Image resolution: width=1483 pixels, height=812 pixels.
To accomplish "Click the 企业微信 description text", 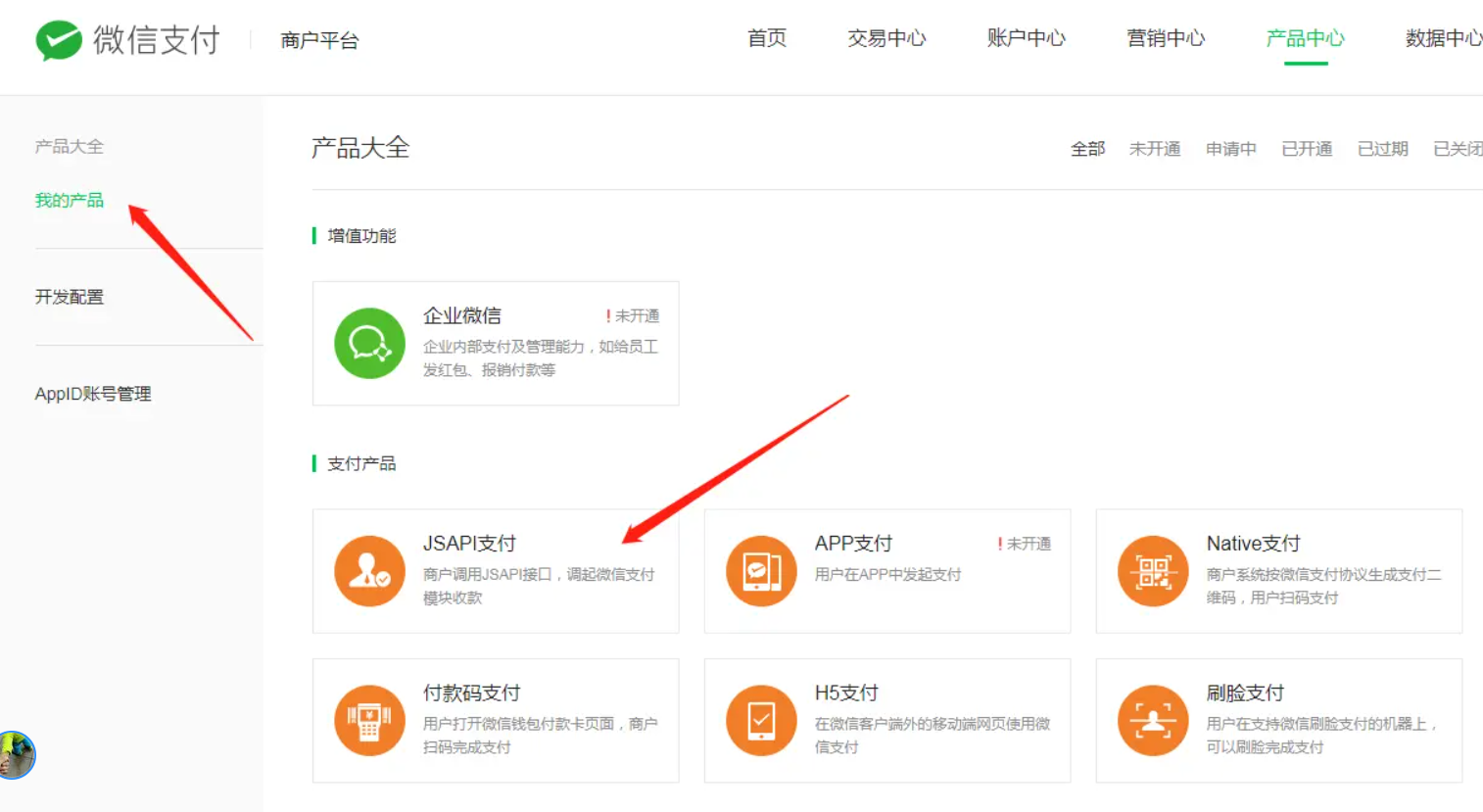I will [541, 358].
